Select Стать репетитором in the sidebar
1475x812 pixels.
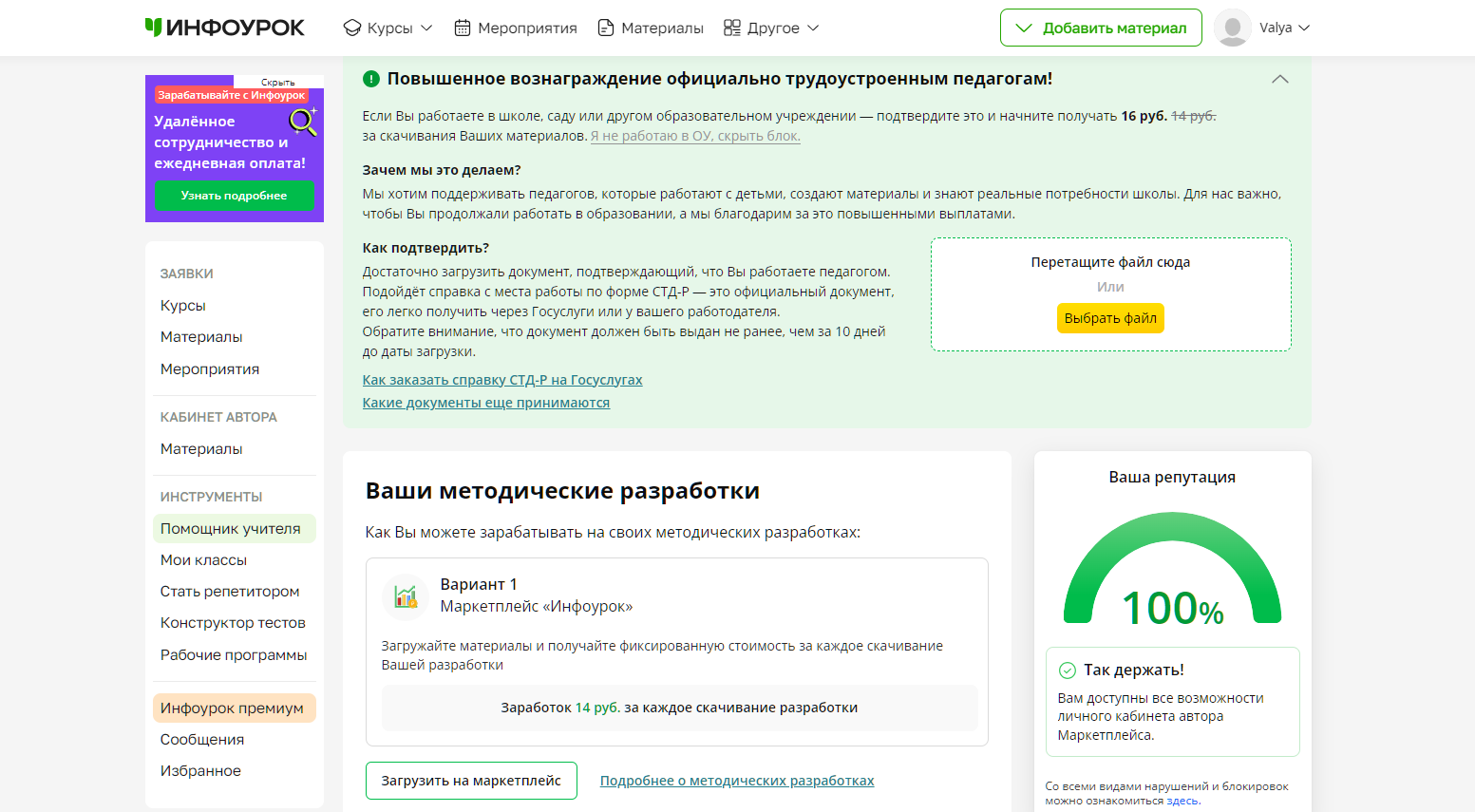[230, 592]
